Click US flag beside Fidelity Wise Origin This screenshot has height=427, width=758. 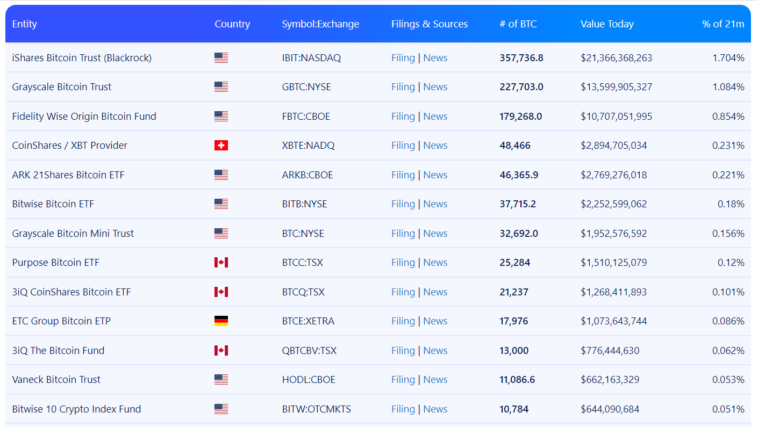coord(221,116)
